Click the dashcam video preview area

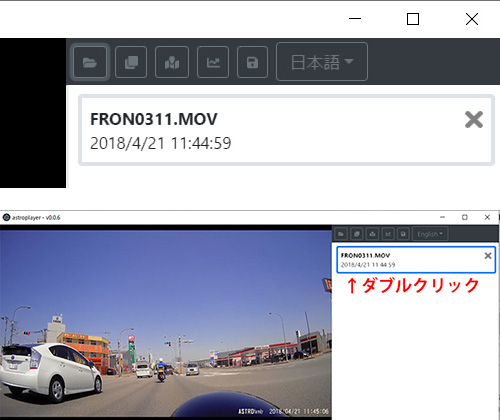[x=166, y=323]
